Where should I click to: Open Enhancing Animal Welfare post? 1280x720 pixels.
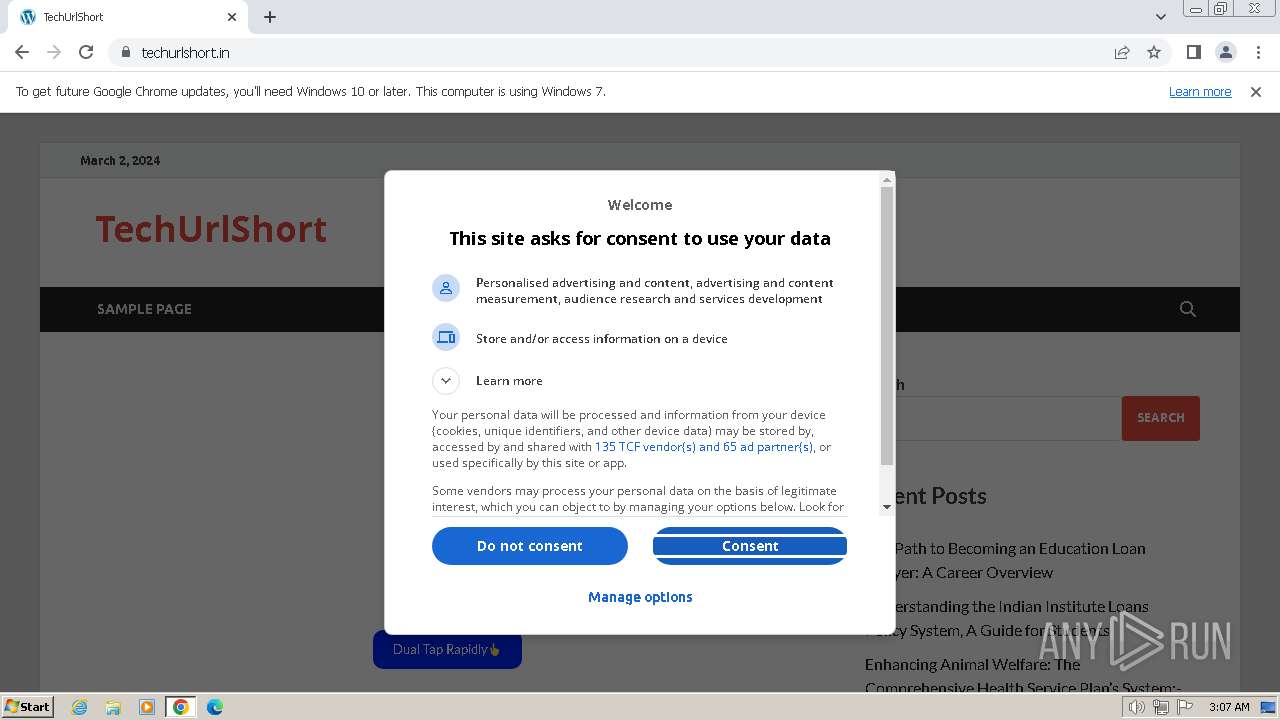pyautogui.click(x=1023, y=676)
